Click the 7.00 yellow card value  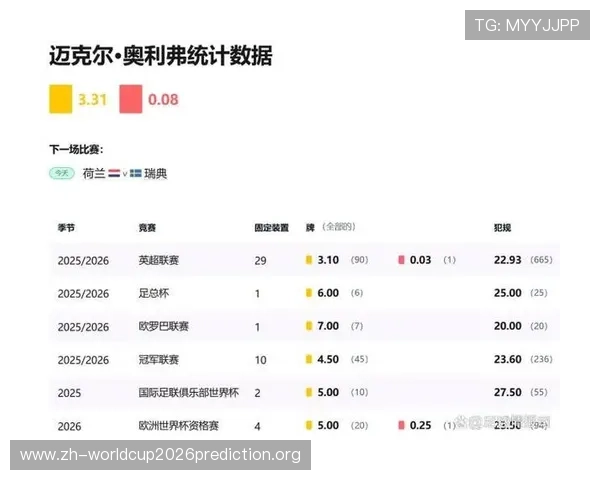[328, 326]
